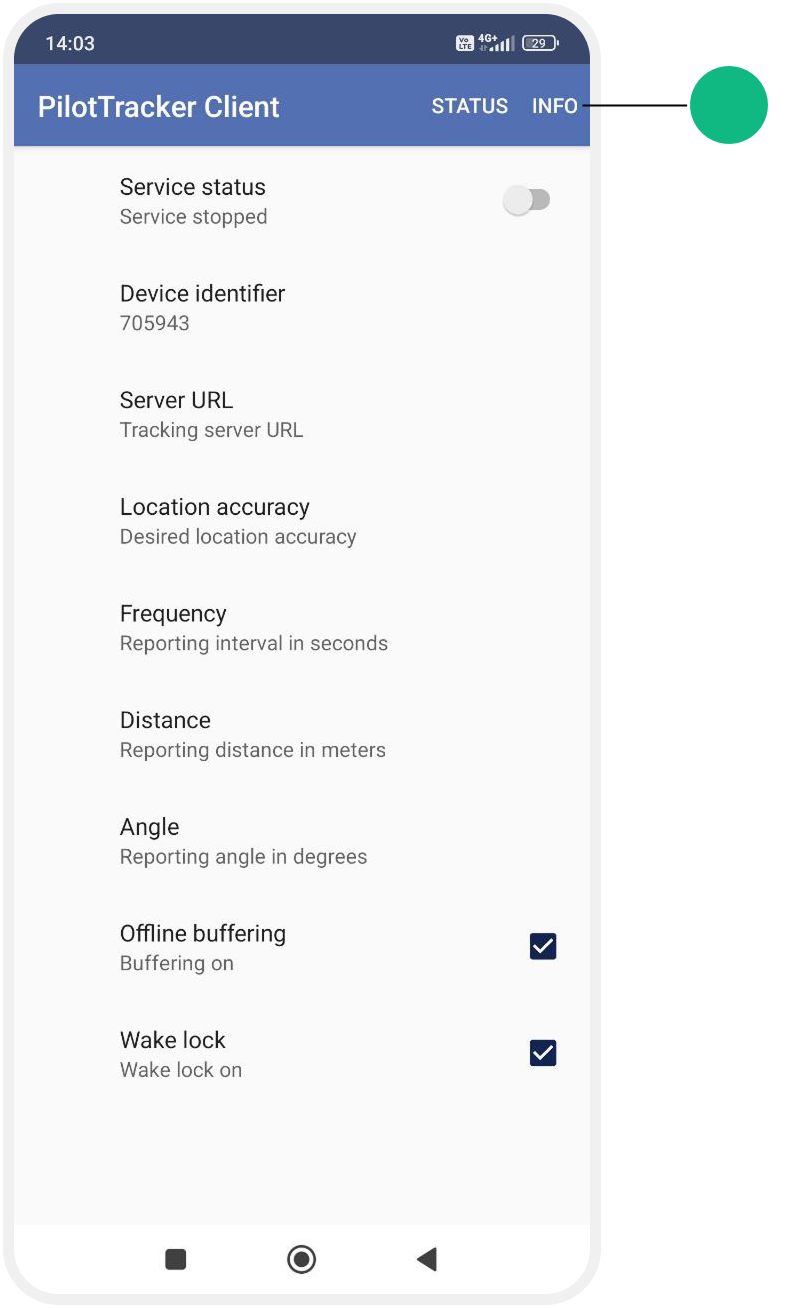This screenshot has height=1308, width=792.
Task: Uncheck the Offline buffering checkbox
Action: point(543,946)
